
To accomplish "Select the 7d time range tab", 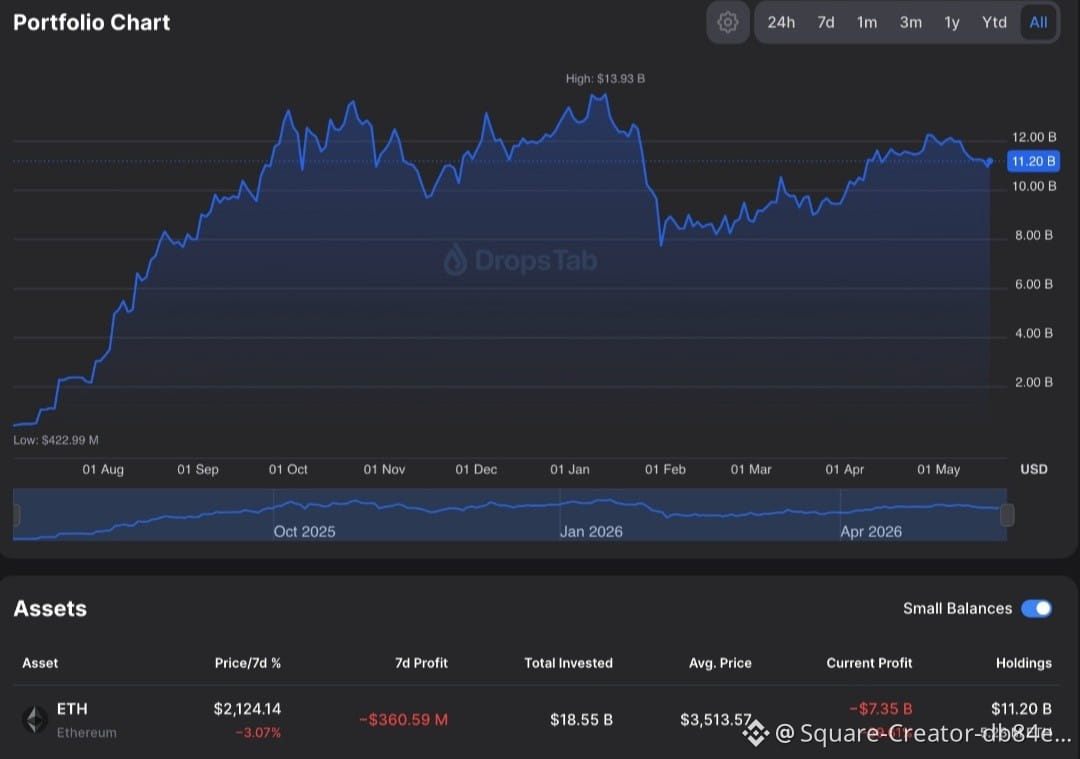I will tap(825, 23).
